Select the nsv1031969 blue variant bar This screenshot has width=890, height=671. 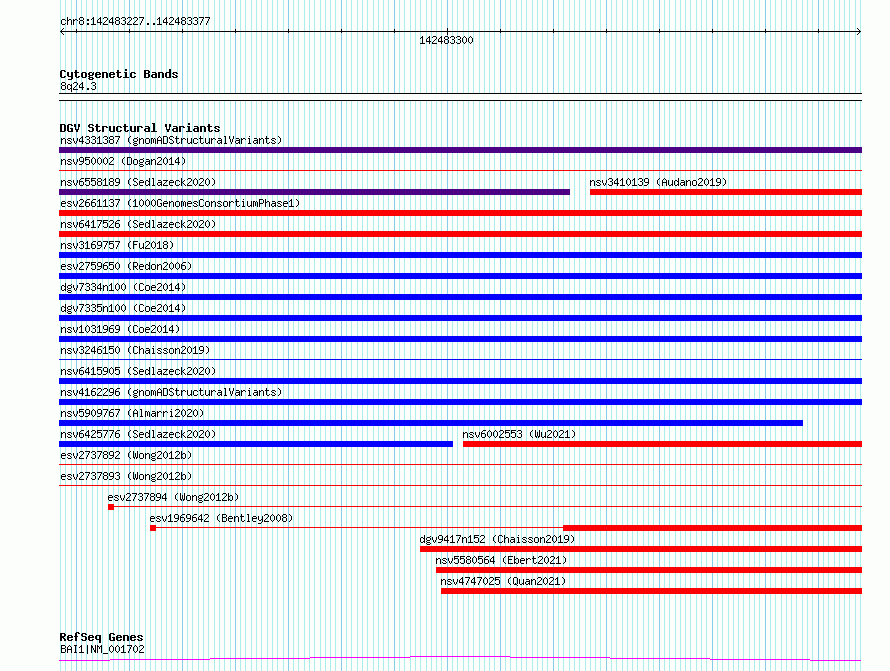coord(460,339)
